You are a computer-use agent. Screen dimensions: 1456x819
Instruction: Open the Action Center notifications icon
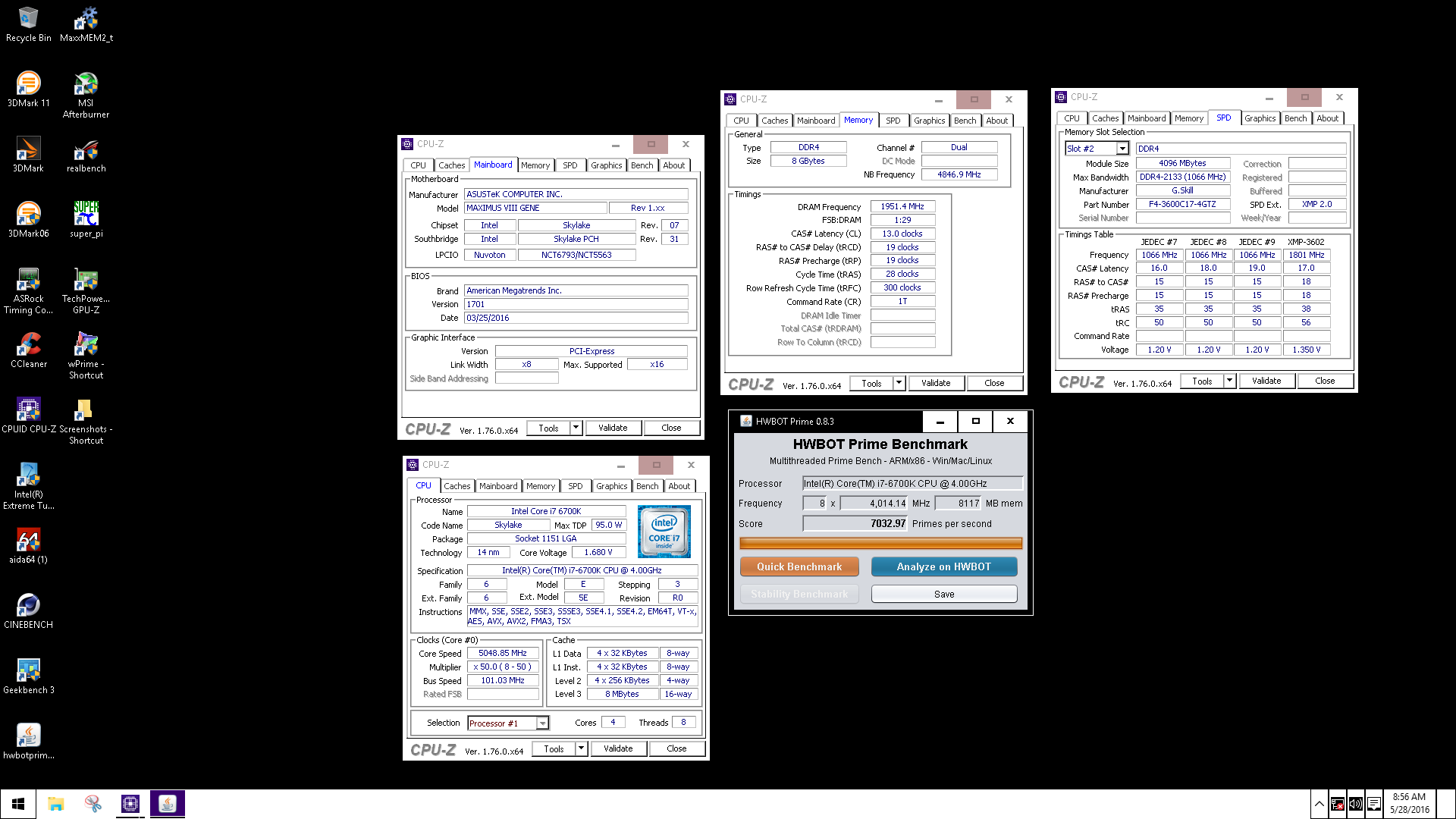(1373, 804)
